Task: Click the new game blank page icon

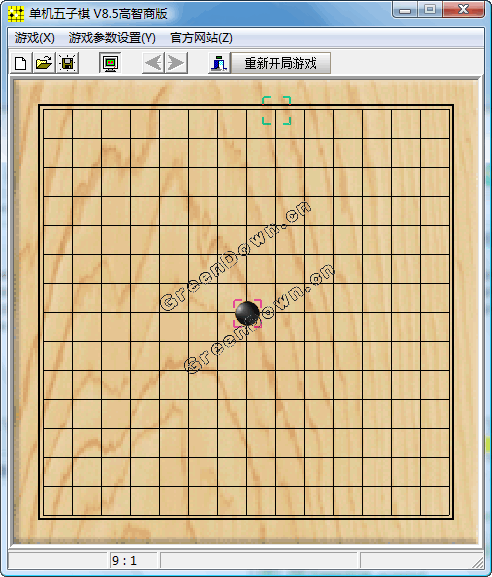Action: pos(21,63)
